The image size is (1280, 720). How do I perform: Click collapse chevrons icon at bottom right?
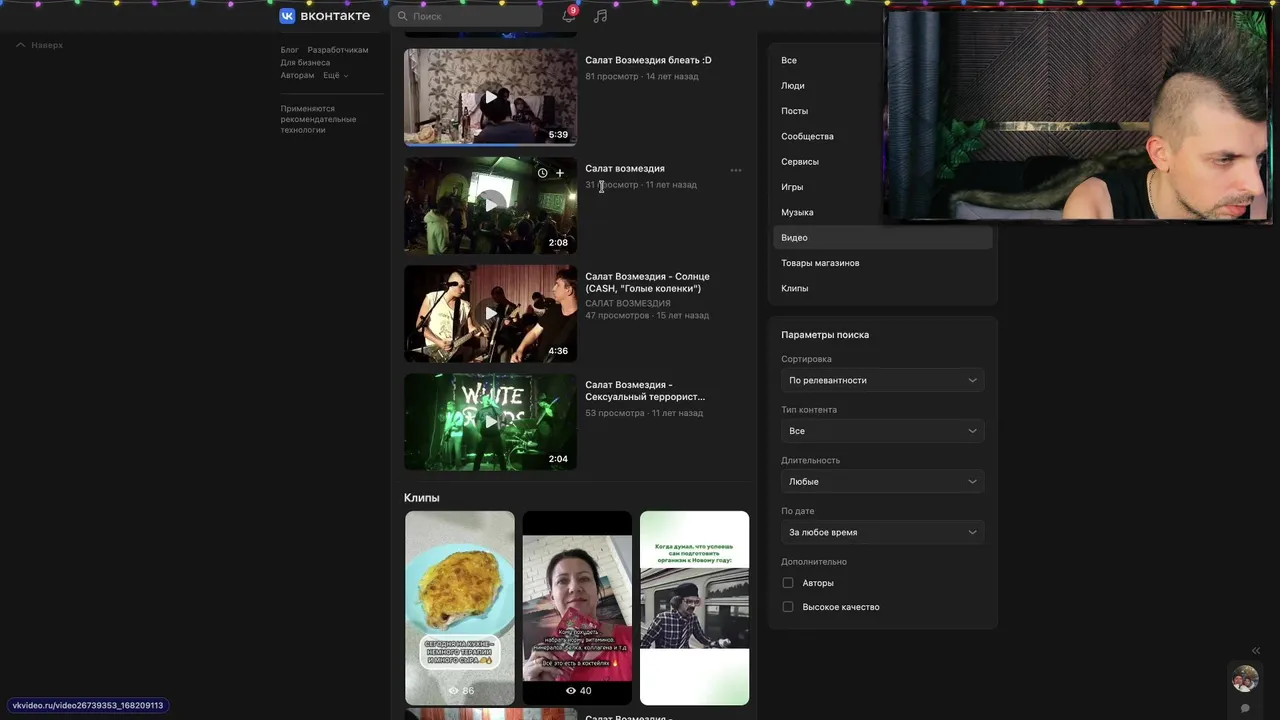(x=1256, y=651)
